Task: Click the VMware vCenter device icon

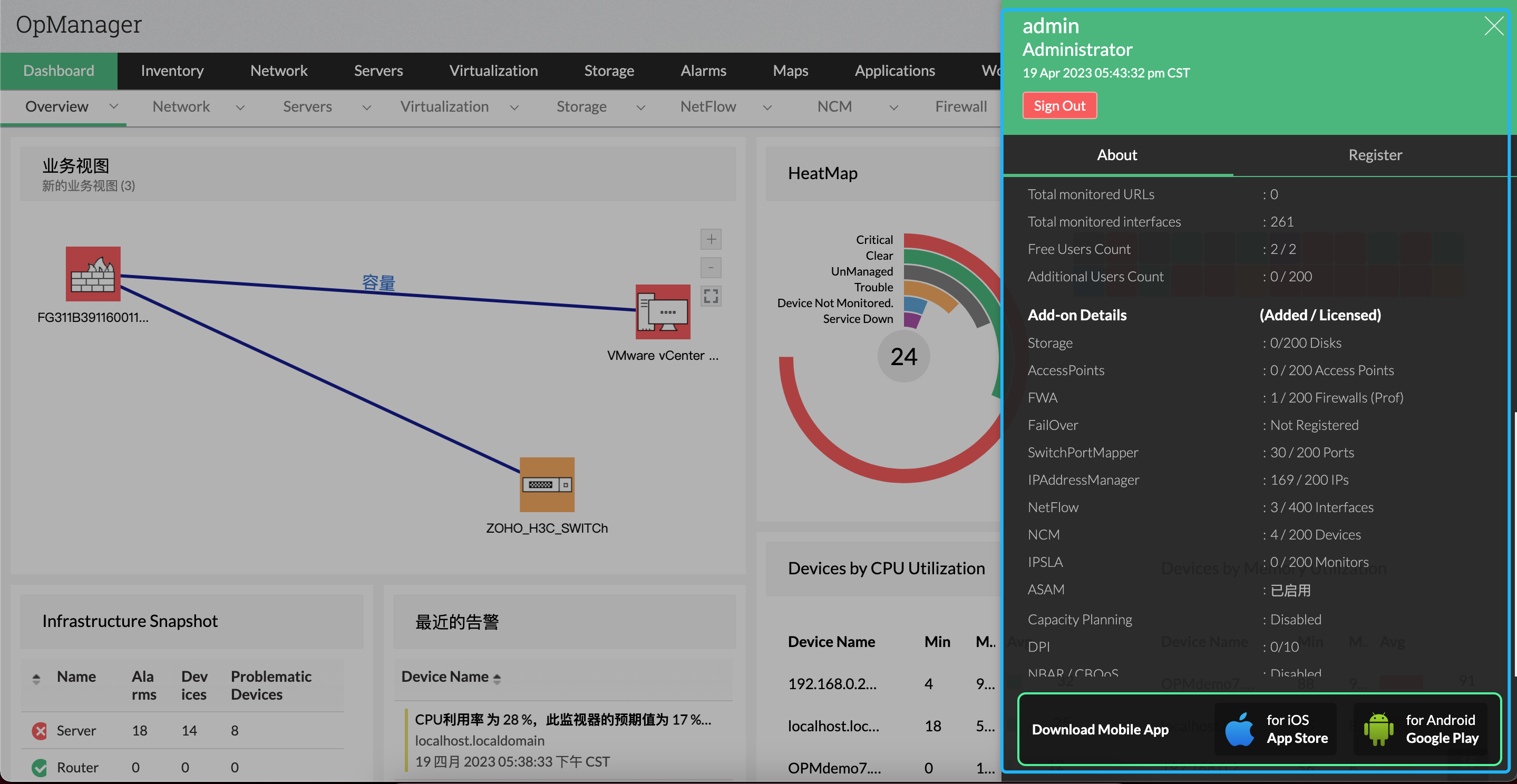Action: [x=663, y=312]
